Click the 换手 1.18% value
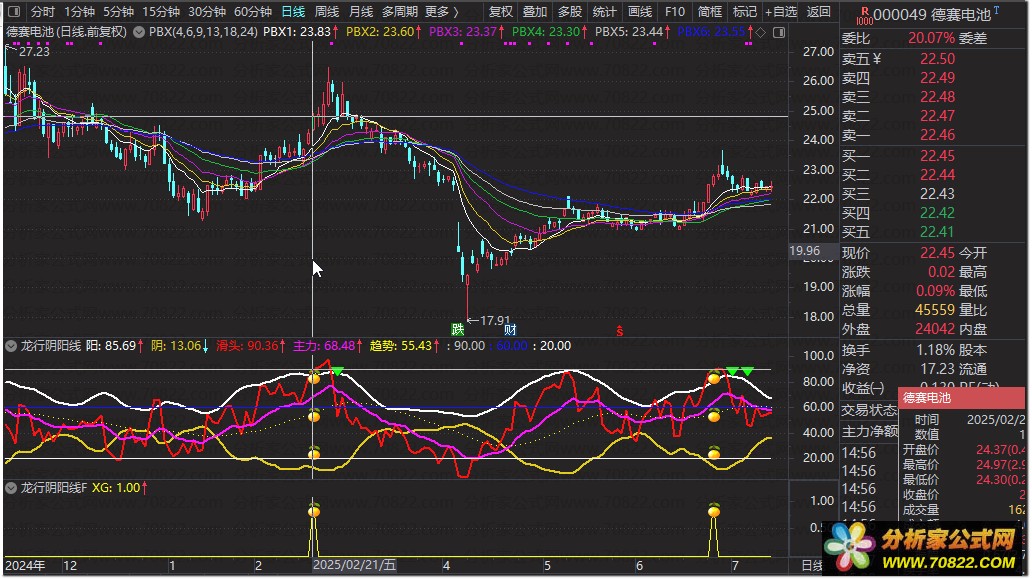This screenshot has height=579, width=1032. pos(935,350)
